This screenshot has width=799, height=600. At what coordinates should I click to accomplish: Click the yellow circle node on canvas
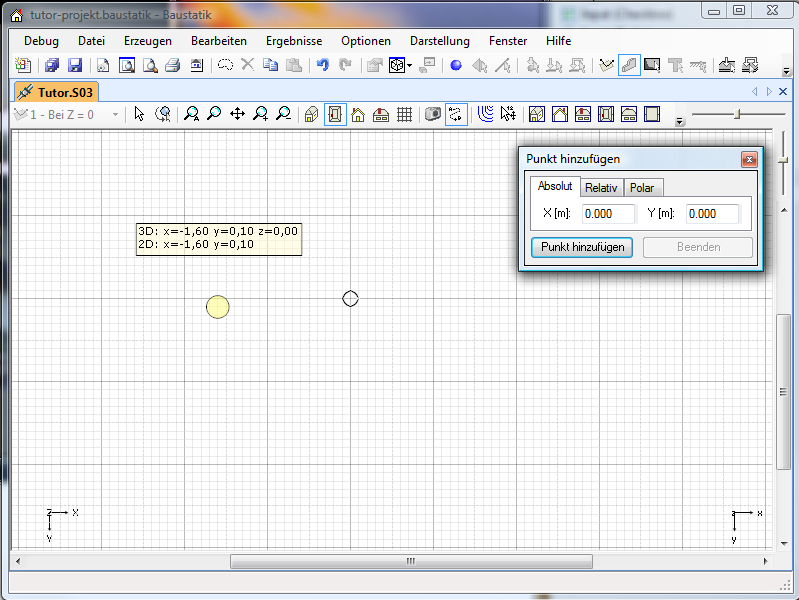click(x=218, y=307)
